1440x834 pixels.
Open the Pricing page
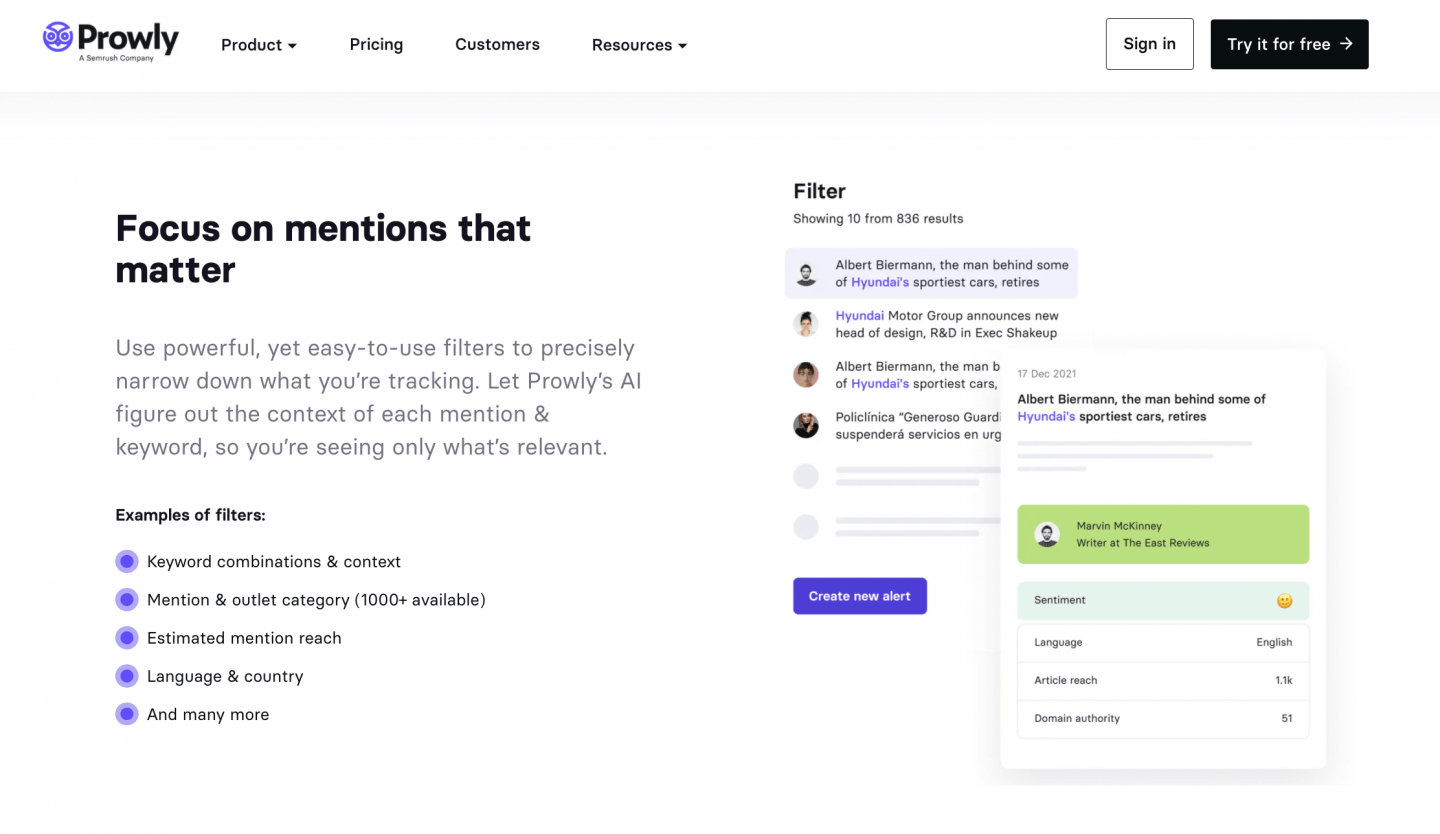point(376,44)
